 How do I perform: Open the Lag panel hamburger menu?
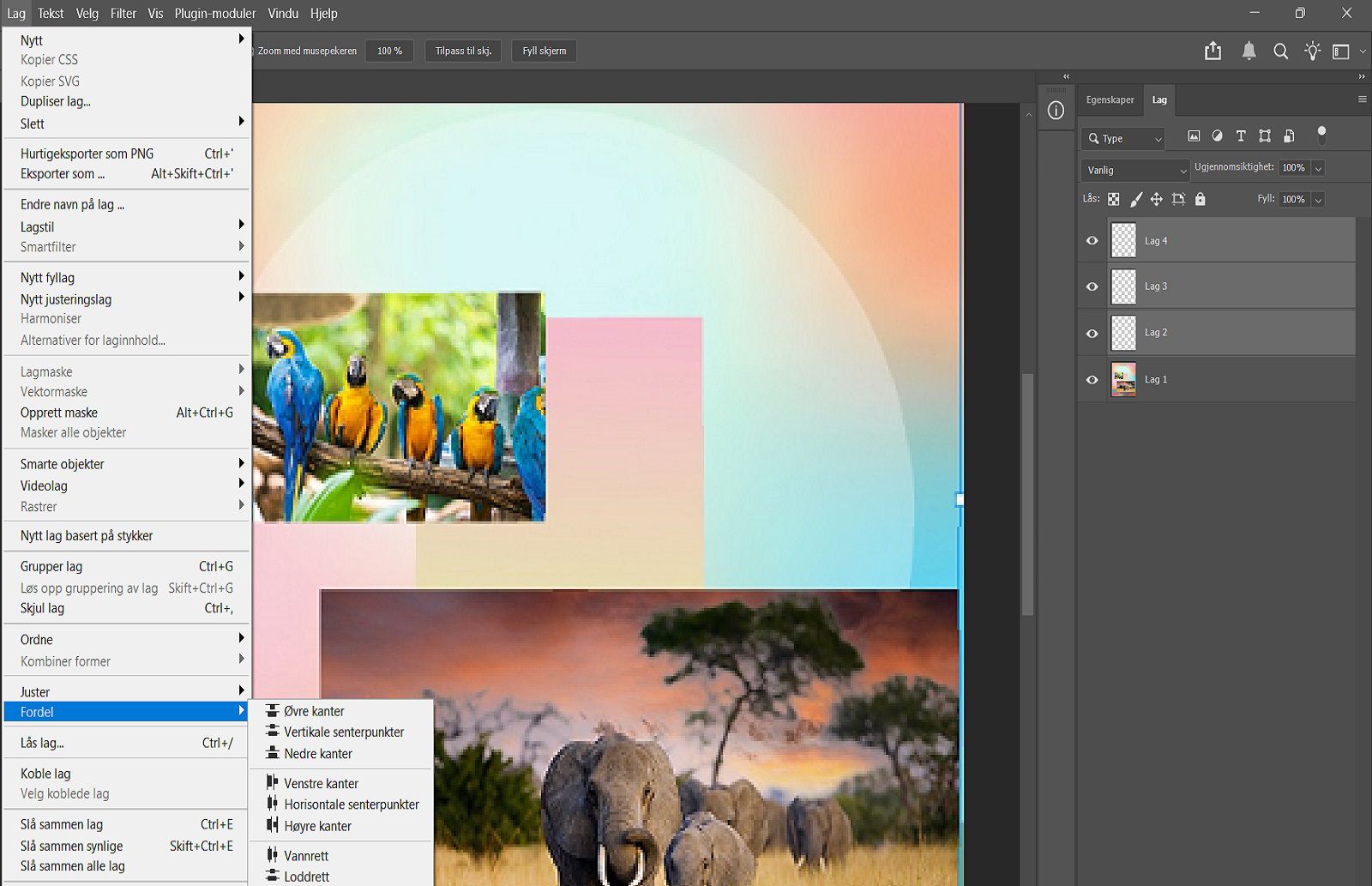[1362, 99]
